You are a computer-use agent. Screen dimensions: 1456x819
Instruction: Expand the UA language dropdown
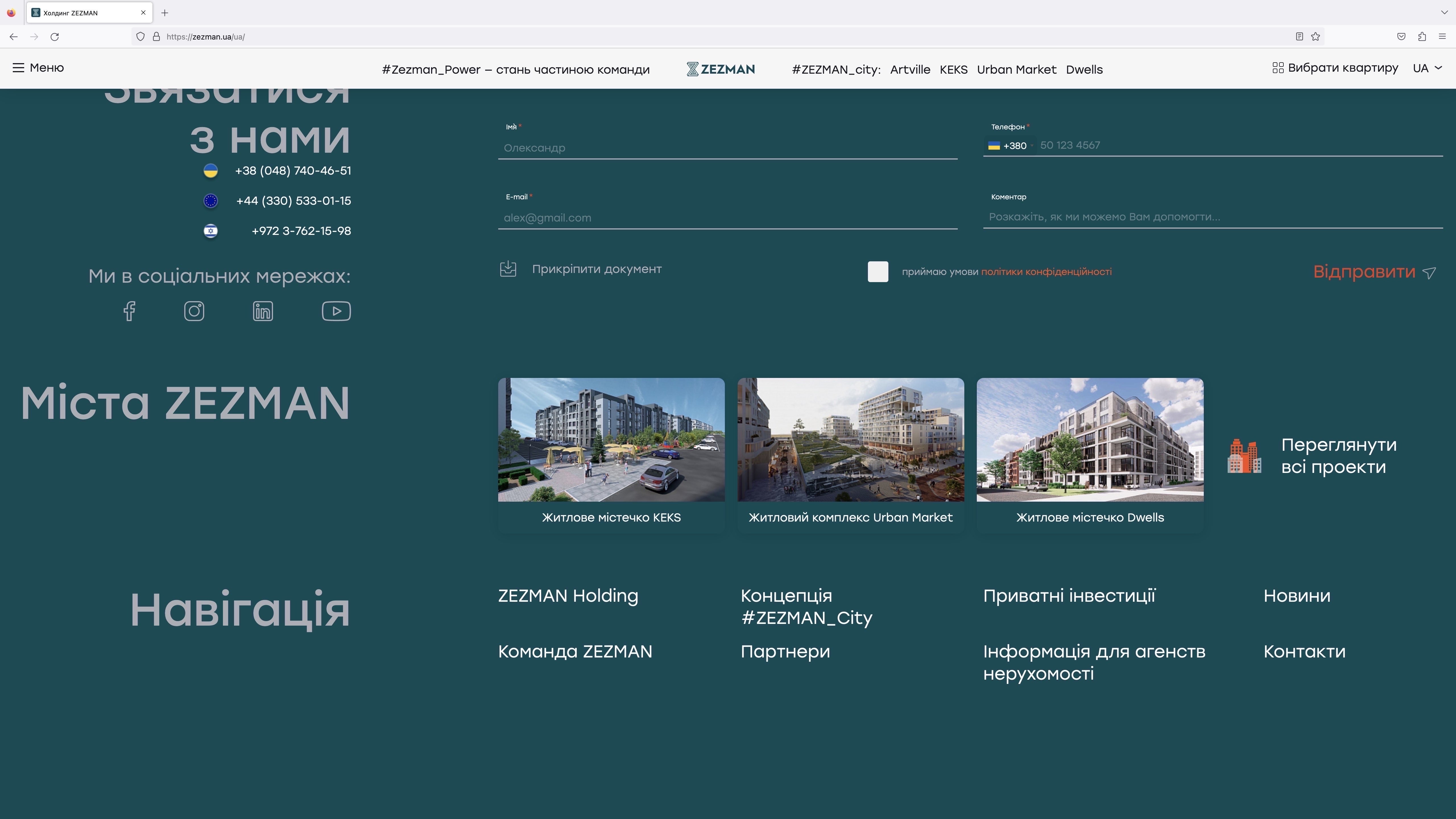[x=1428, y=68]
